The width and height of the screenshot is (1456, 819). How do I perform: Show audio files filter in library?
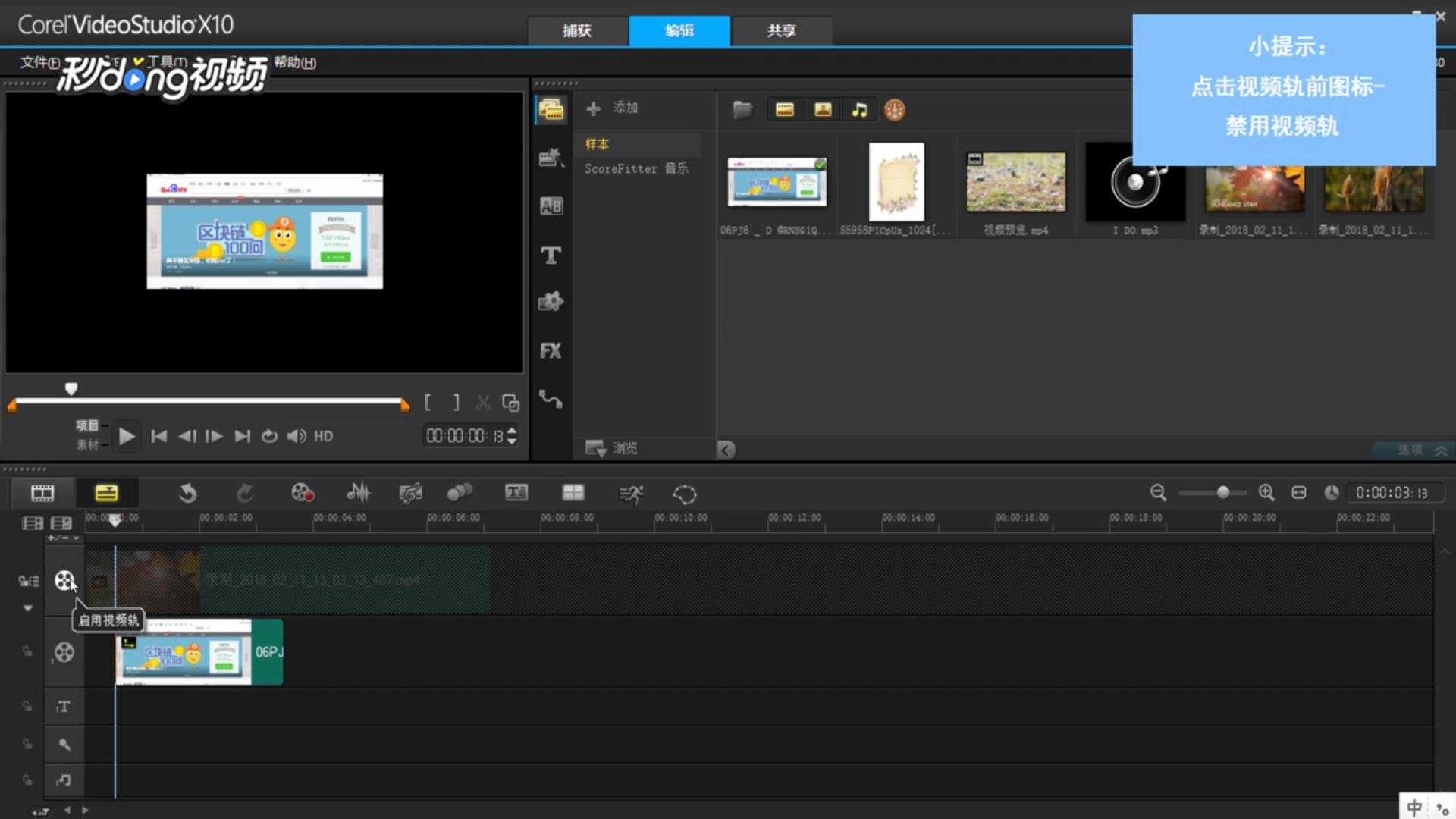tap(859, 110)
